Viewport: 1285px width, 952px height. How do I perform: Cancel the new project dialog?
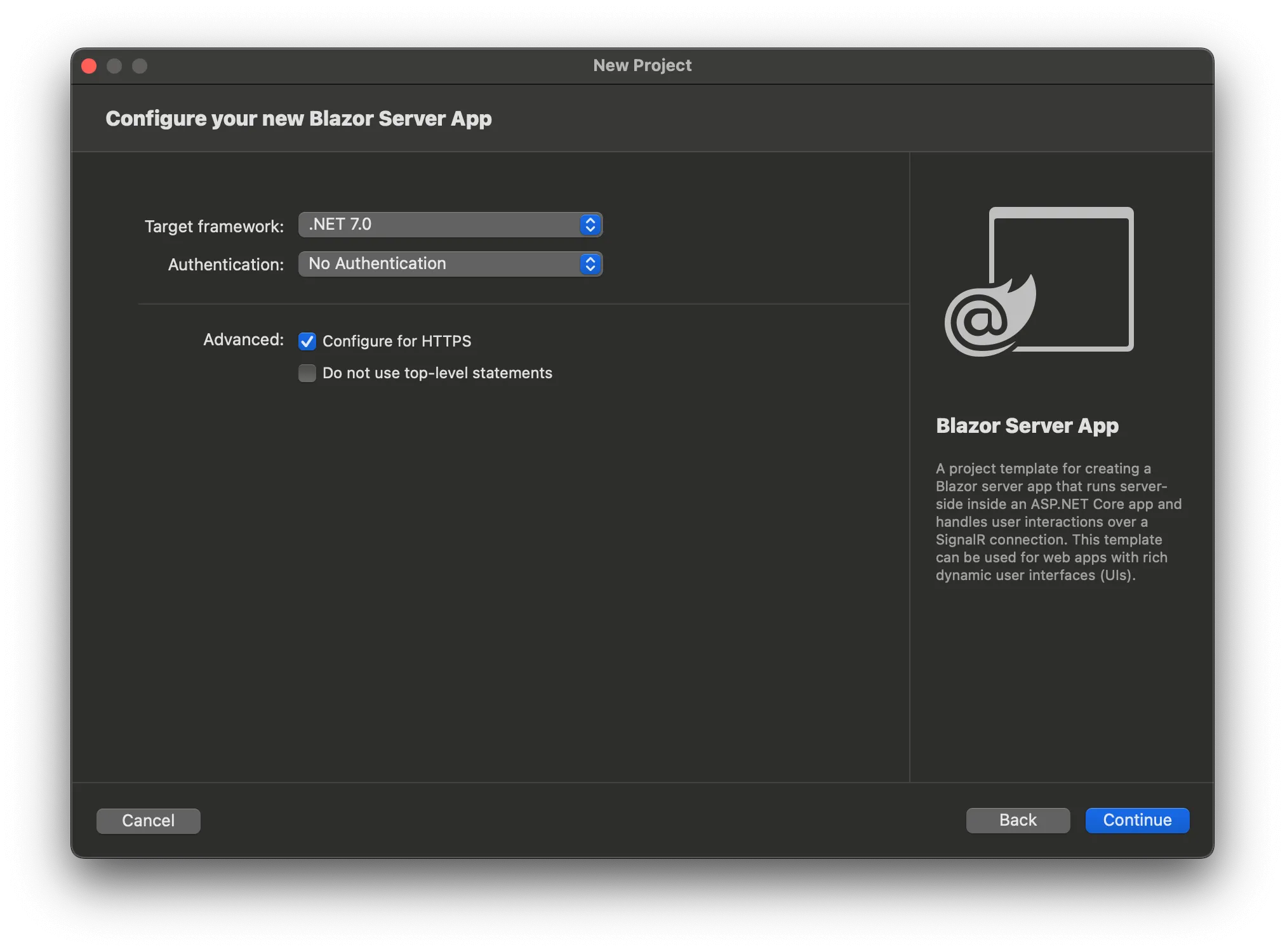click(148, 821)
